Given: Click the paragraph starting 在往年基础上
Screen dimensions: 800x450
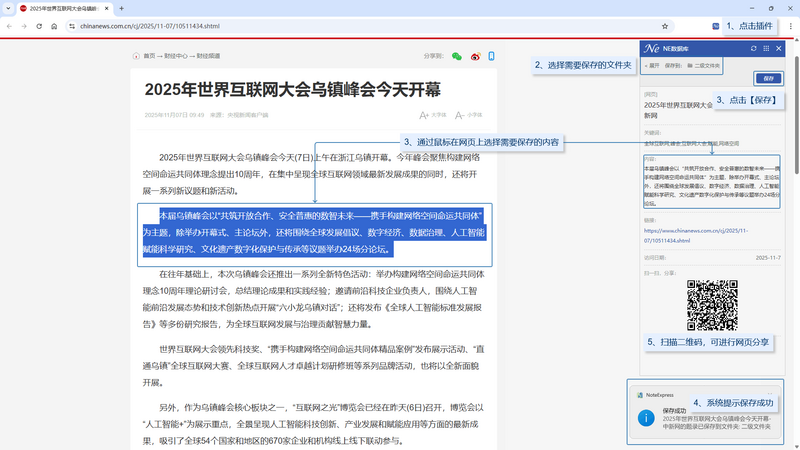Looking at the screenshot, I should (x=314, y=299).
